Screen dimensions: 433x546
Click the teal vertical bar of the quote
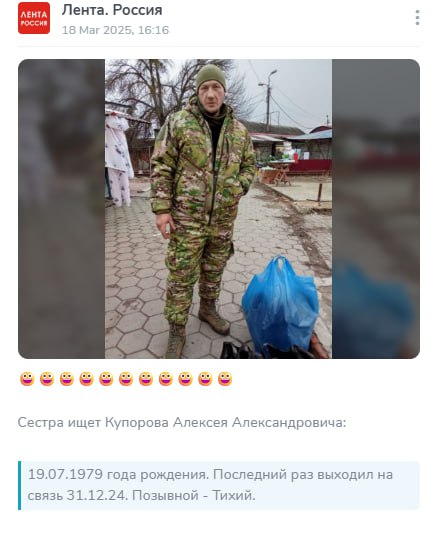(x=20, y=485)
